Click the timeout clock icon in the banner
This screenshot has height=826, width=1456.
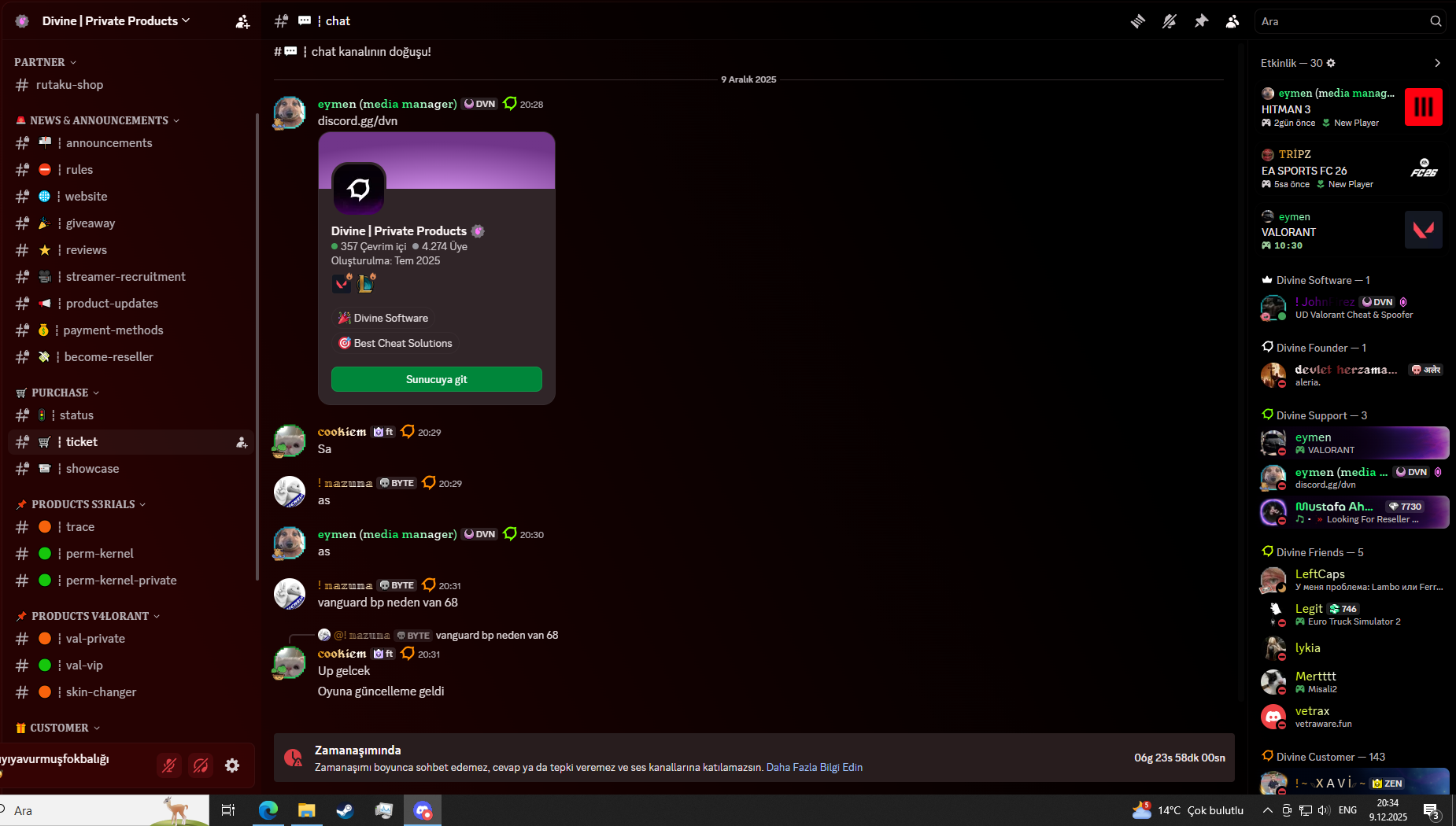tap(293, 758)
